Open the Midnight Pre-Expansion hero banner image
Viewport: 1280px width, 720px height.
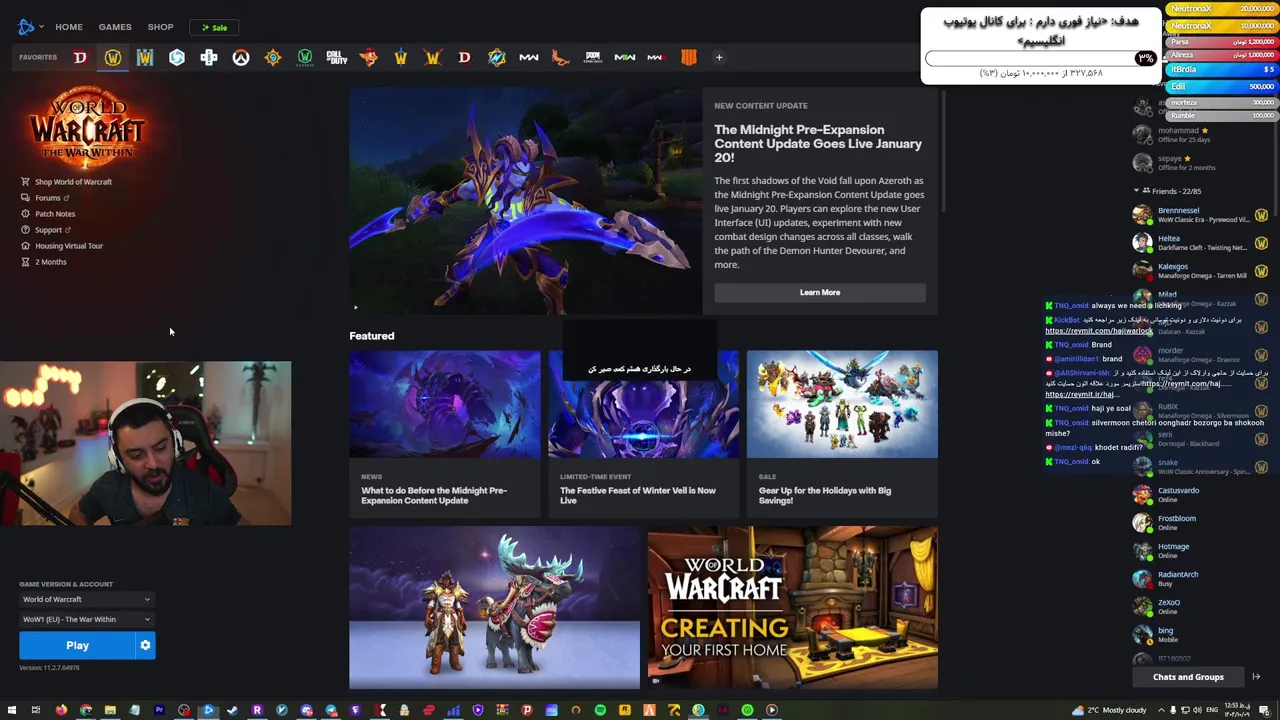point(526,201)
